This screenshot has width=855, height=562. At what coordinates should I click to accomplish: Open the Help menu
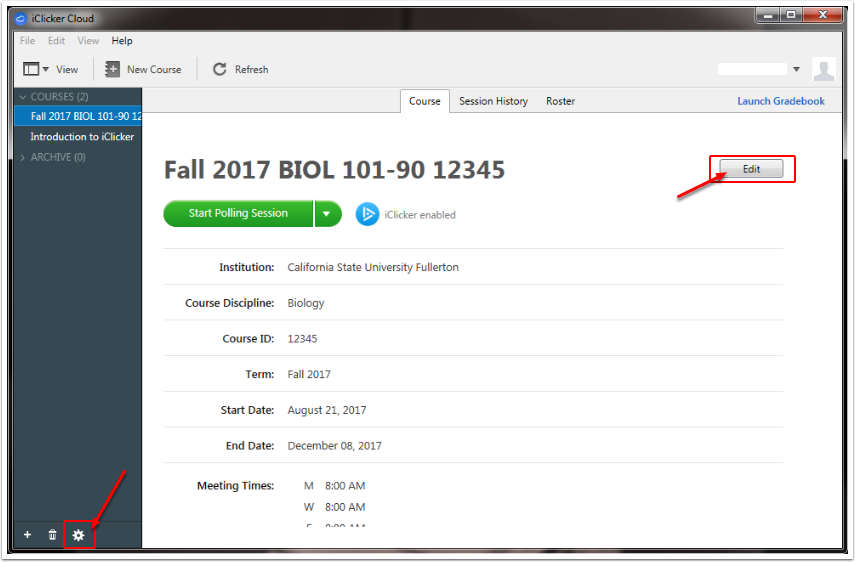pos(122,41)
